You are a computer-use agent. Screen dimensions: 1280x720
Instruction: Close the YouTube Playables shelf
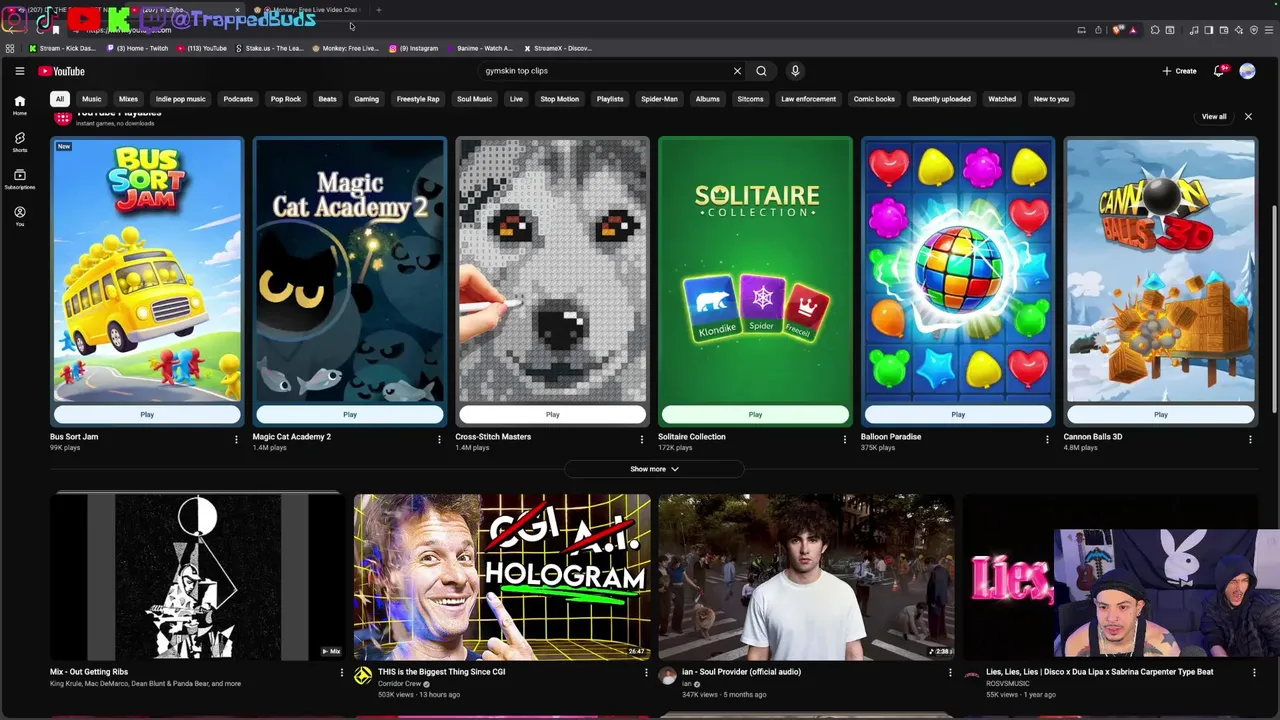pyautogui.click(x=1248, y=117)
